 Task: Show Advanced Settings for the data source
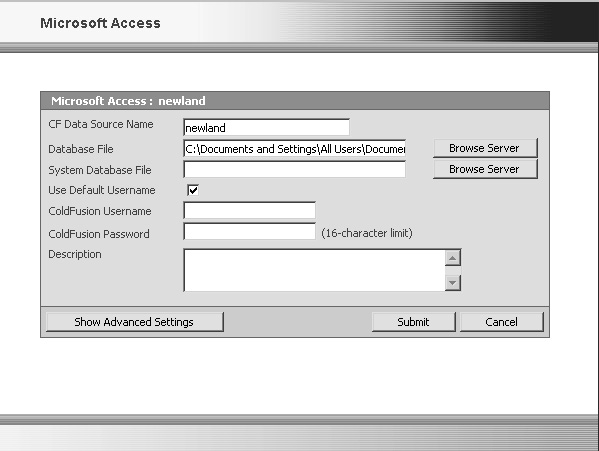(134, 322)
